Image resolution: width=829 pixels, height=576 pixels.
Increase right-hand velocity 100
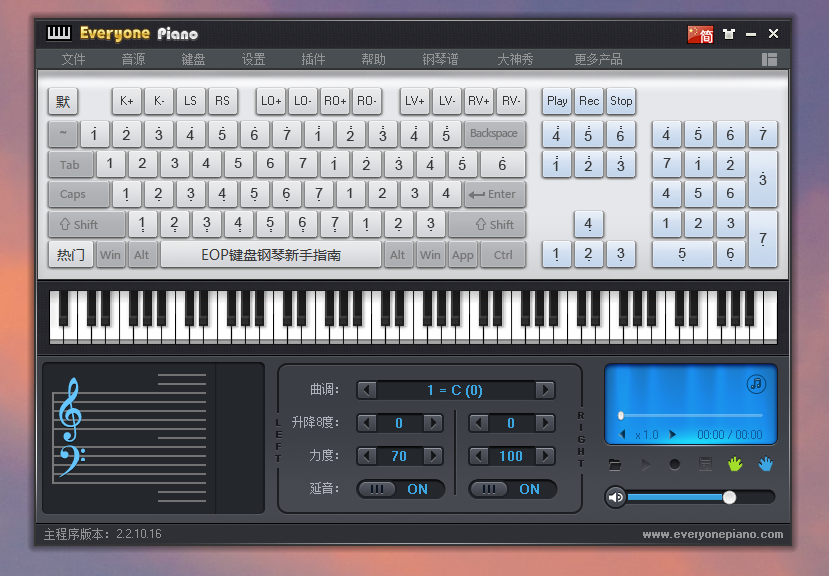[x=545, y=456]
